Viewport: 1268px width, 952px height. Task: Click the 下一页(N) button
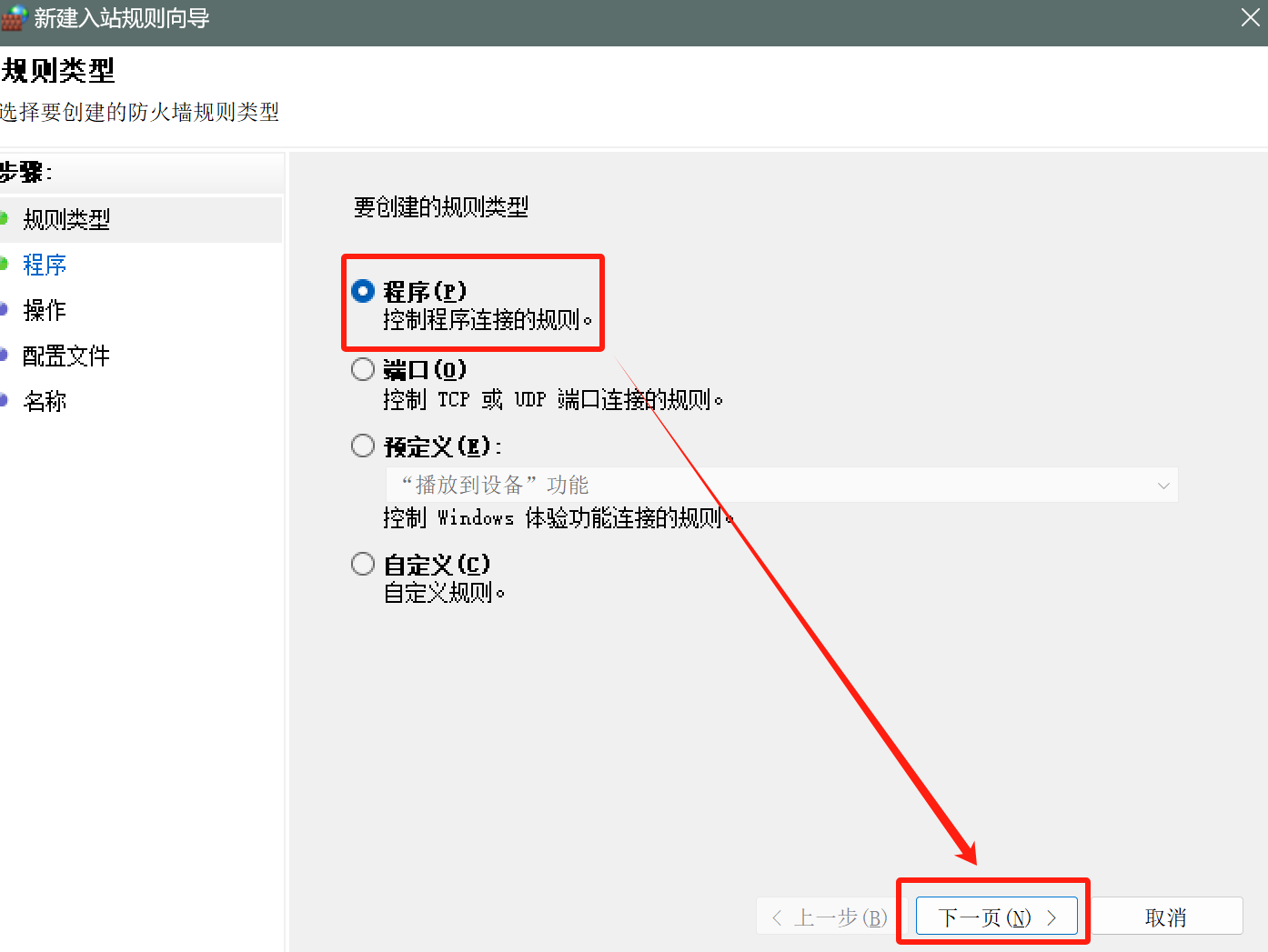click(x=996, y=917)
